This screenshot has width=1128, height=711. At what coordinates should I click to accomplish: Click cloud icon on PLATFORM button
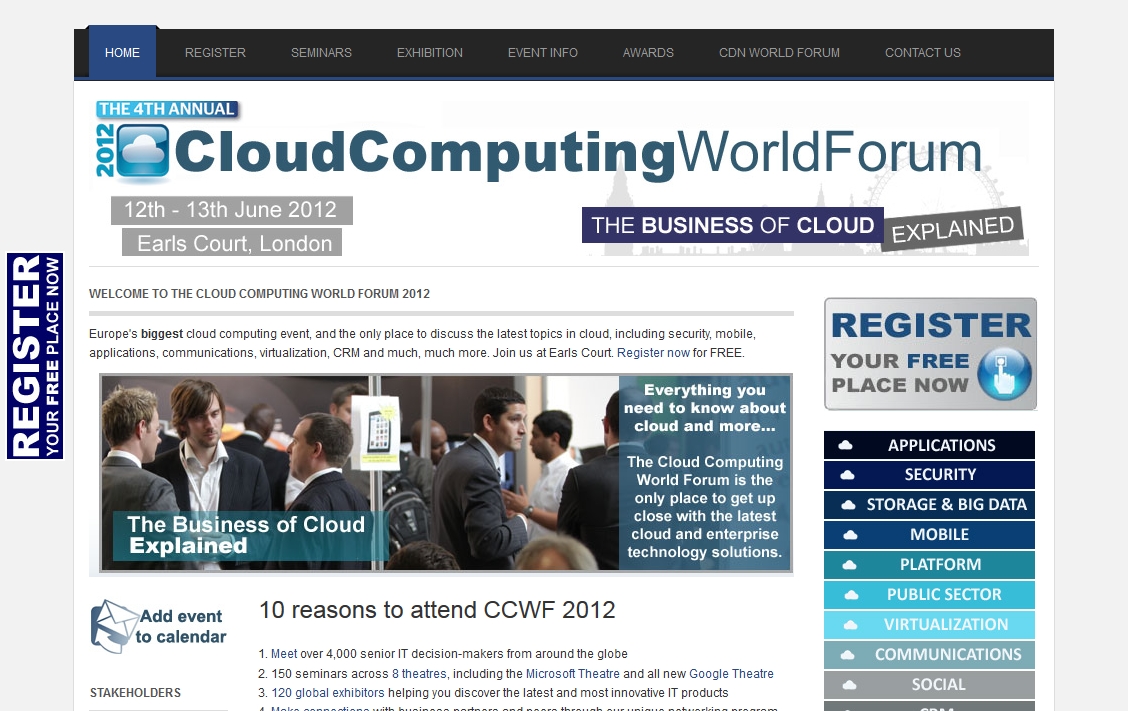tap(850, 565)
